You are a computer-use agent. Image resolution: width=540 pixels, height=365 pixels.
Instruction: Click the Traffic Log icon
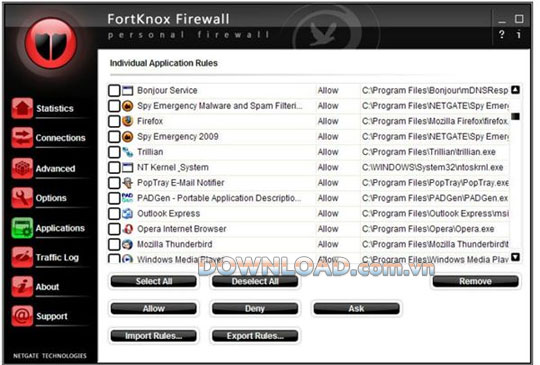22,257
